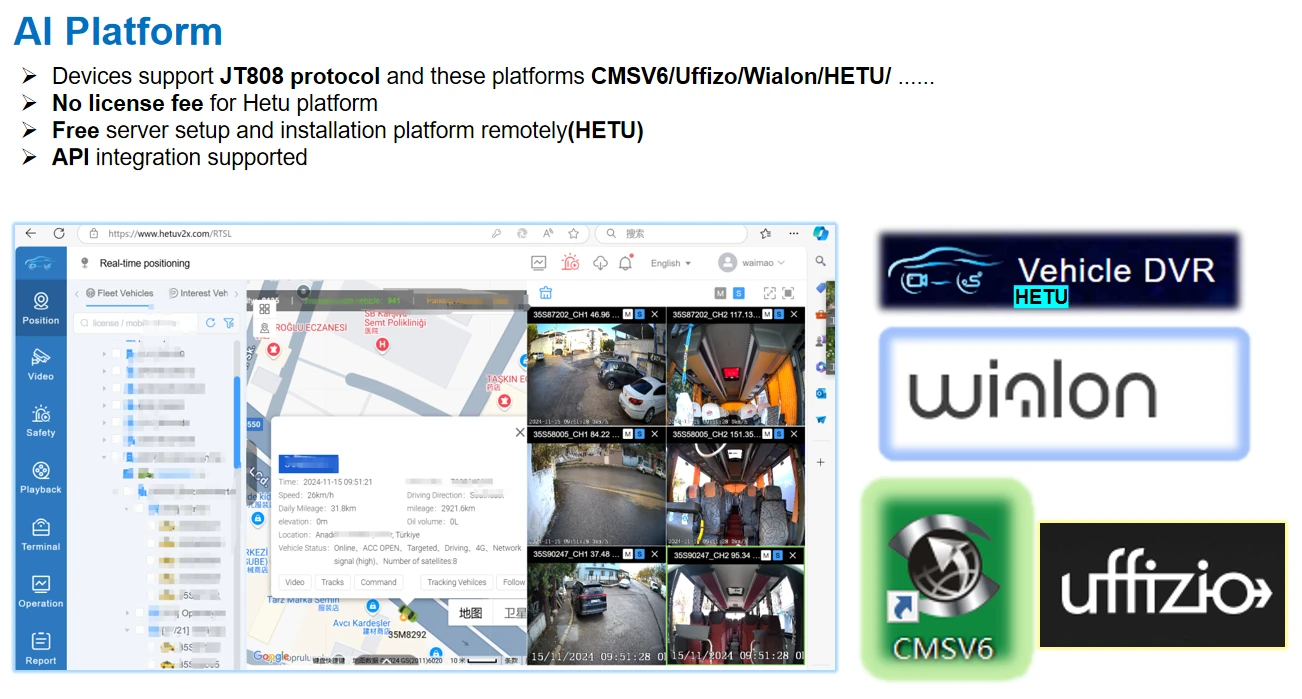Image resolution: width=1302 pixels, height=699 pixels.
Task: Open the English language dropdown
Action: tap(670, 263)
